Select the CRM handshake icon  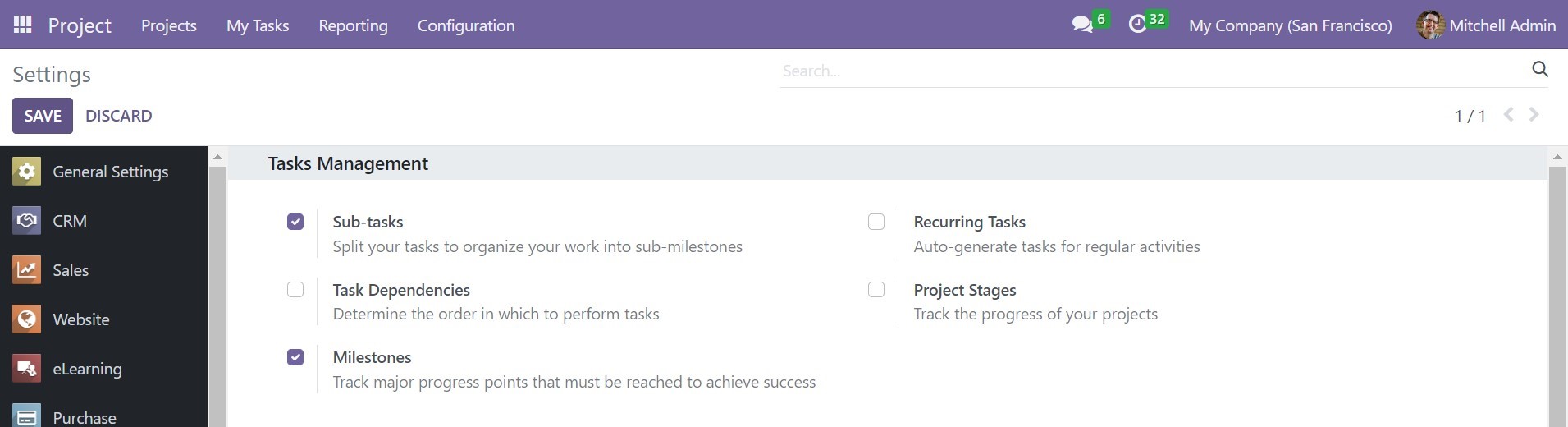pyautogui.click(x=26, y=221)
